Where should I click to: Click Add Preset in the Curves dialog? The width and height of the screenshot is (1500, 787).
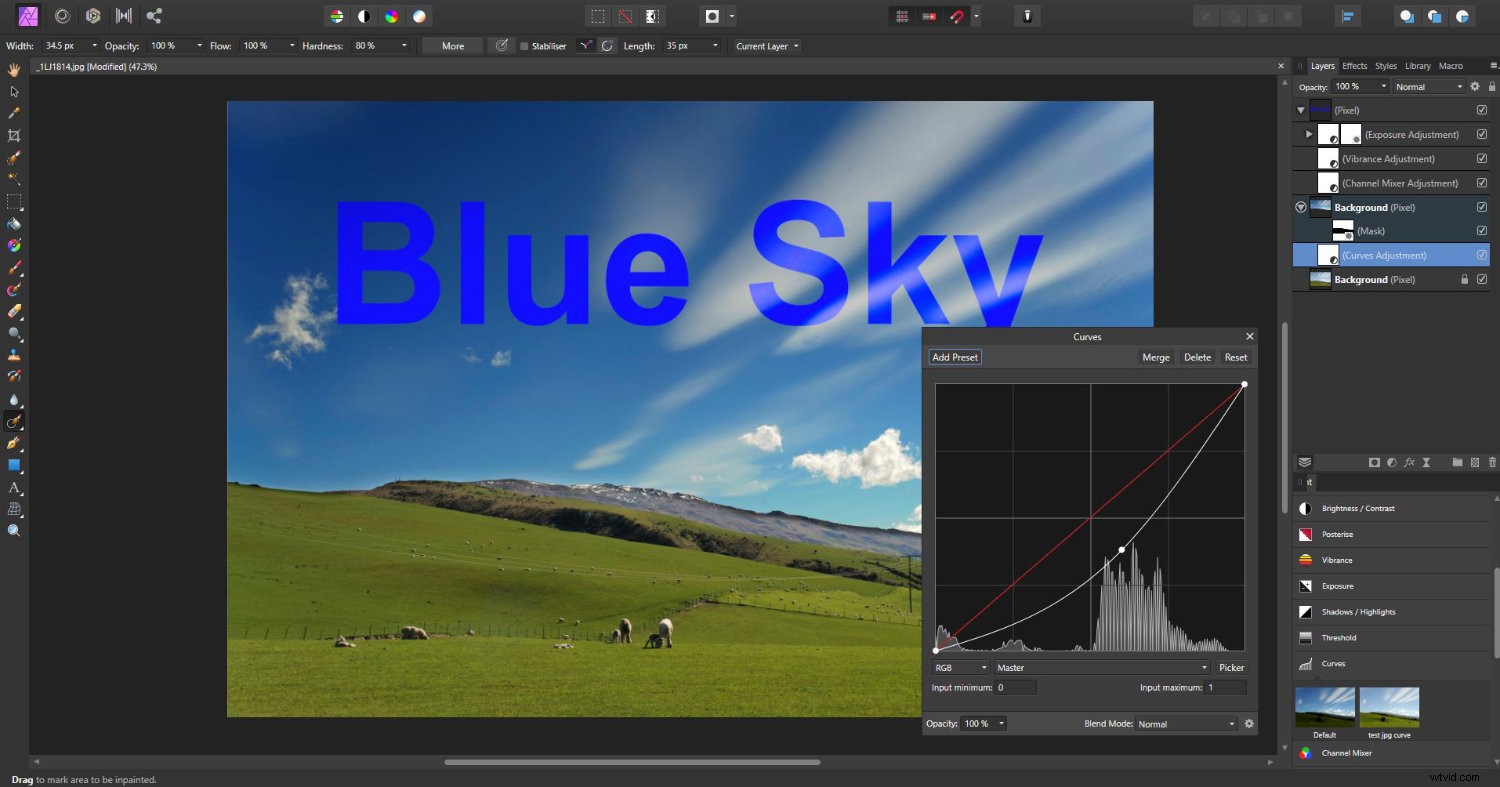pyautogui.click(x=954, y=357)
